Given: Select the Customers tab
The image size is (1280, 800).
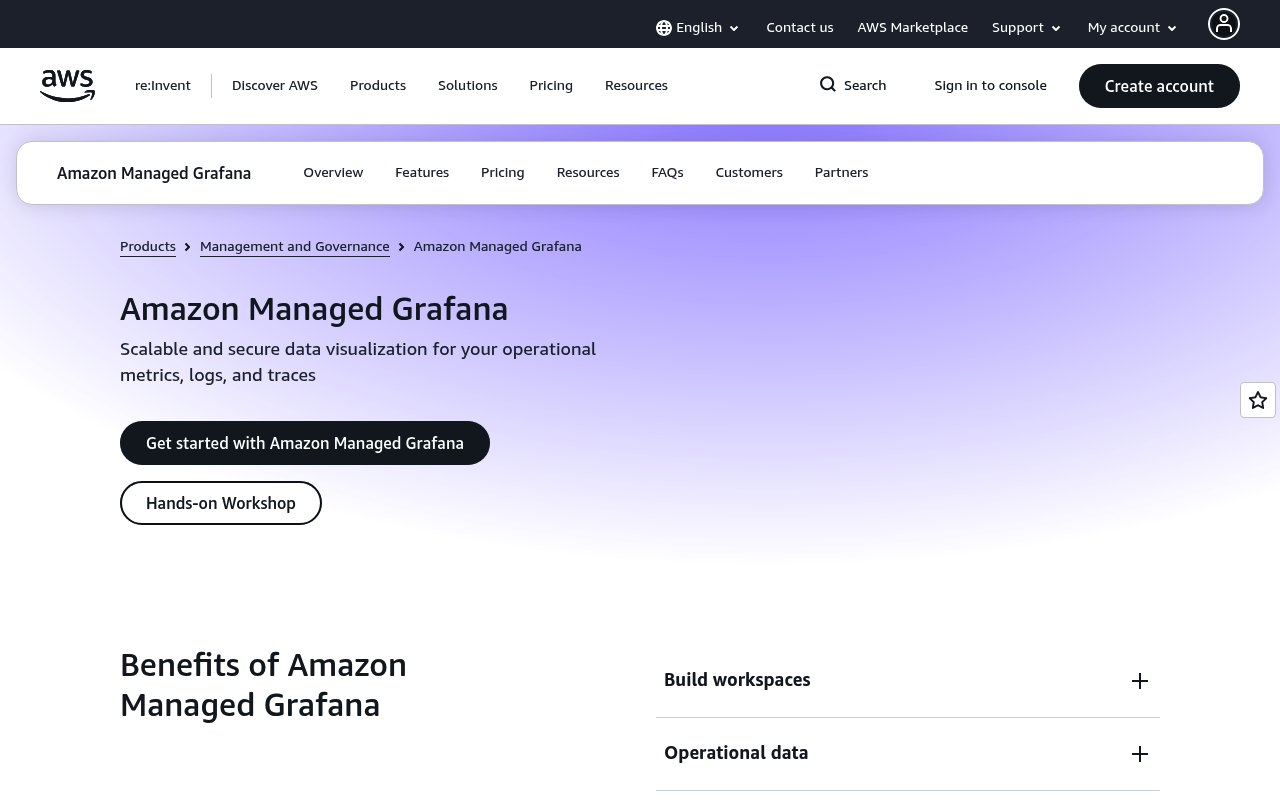Looking at the screenshot, I should click(749, 173).
